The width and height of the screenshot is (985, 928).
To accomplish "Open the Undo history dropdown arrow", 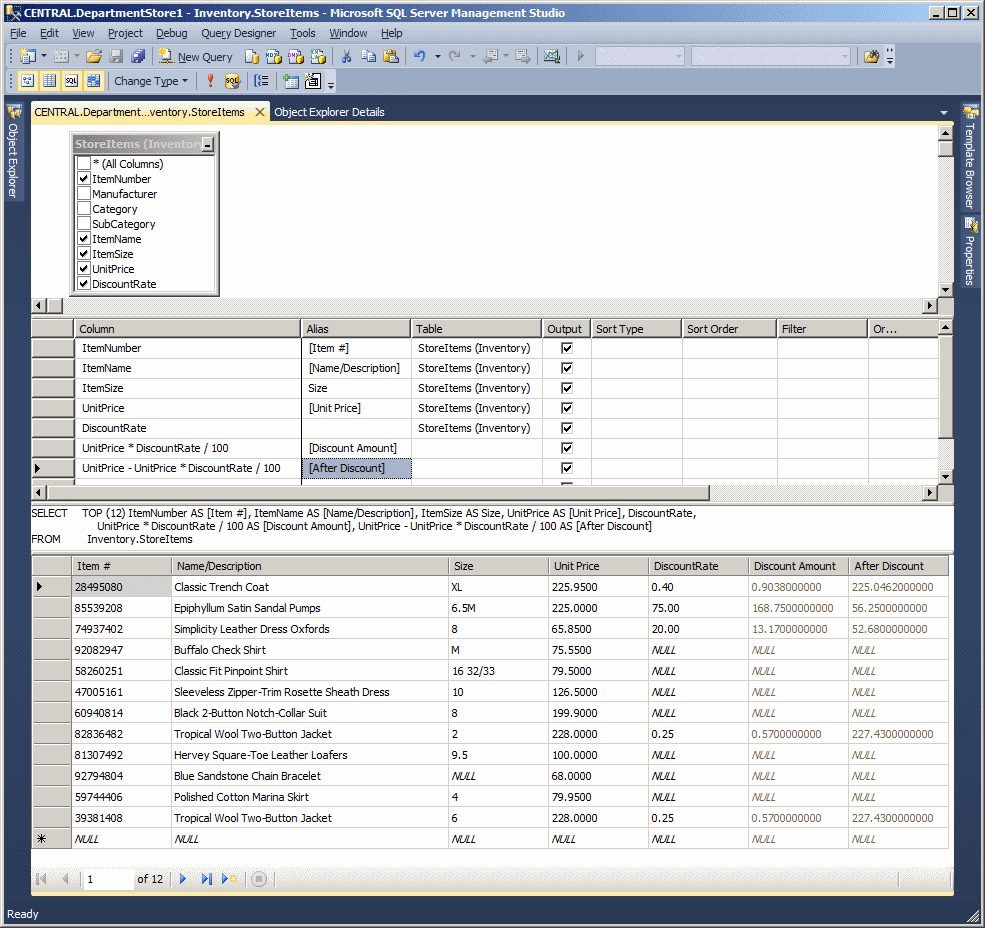I will 438,57.
